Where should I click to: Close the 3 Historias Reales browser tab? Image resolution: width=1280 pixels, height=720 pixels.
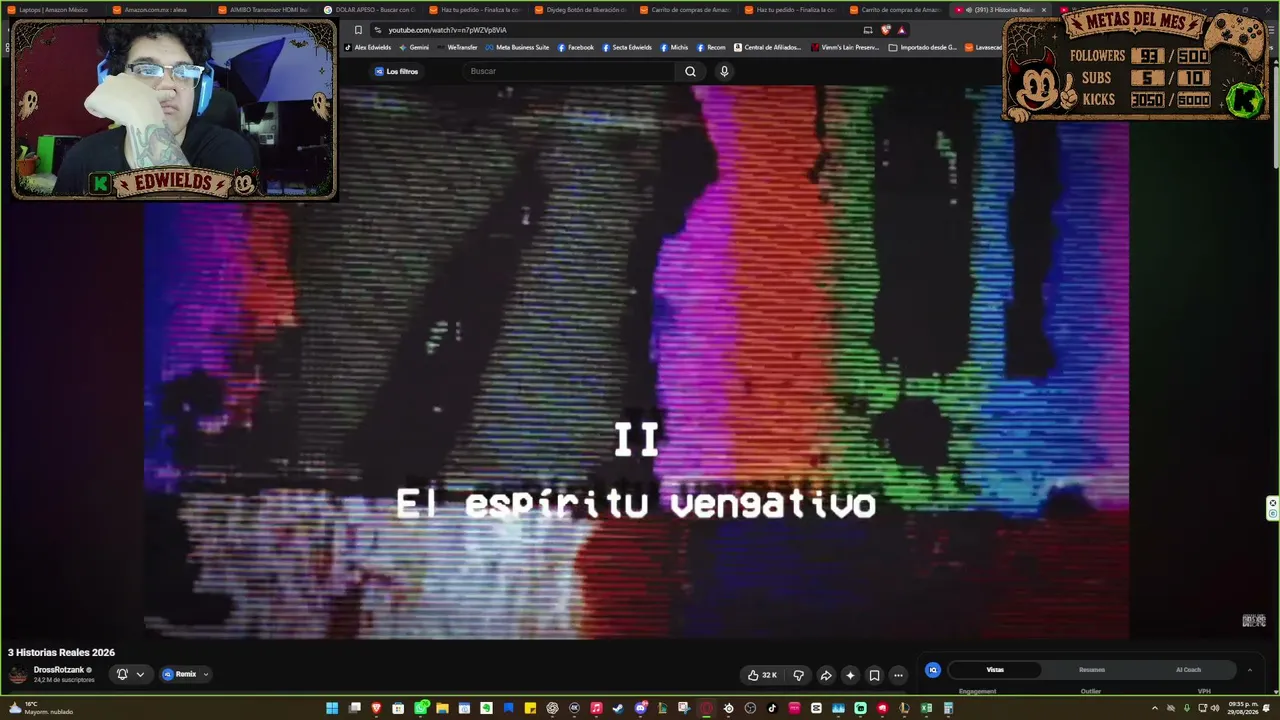1043,10
